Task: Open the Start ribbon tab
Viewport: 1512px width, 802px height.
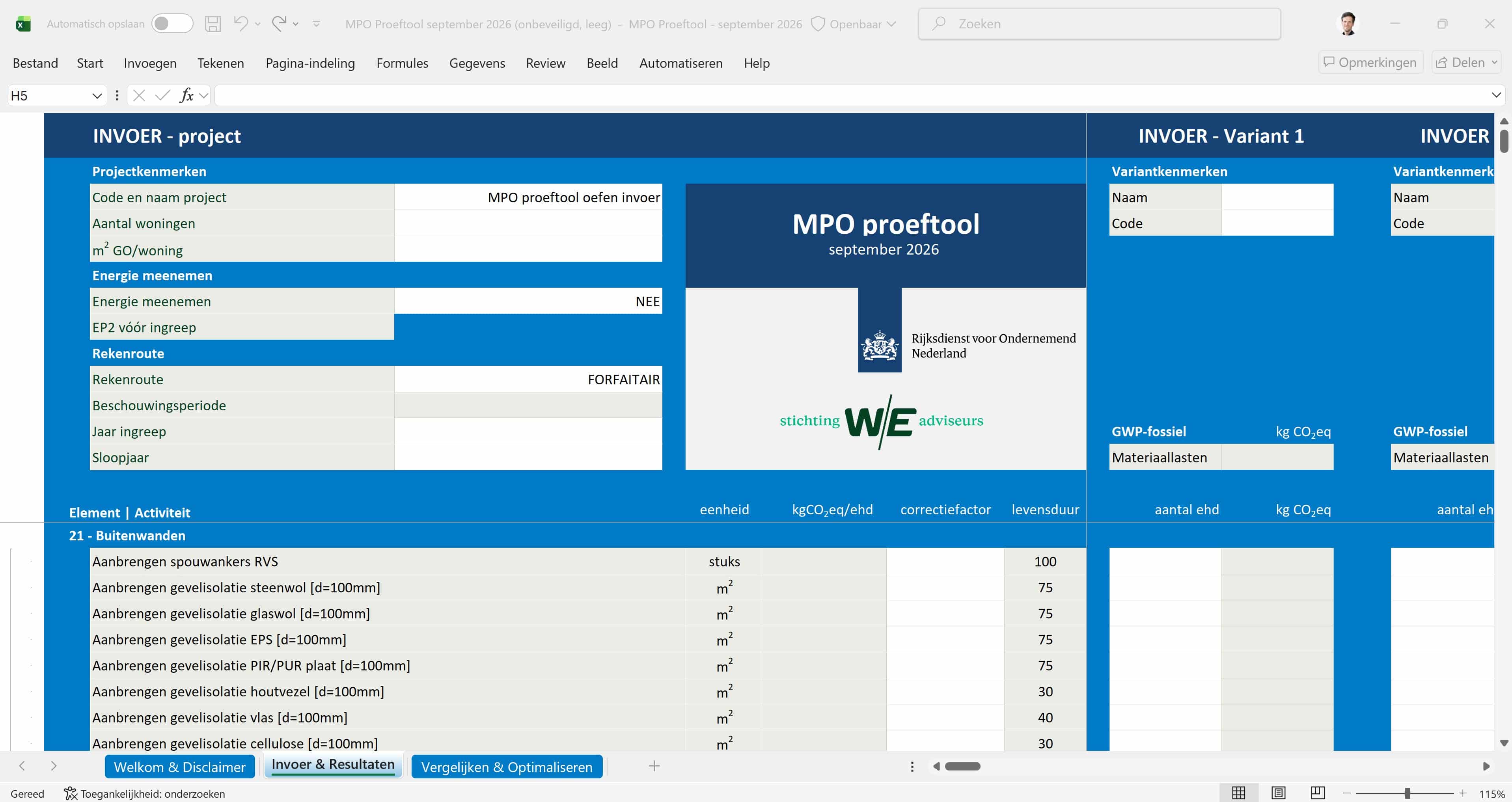Action: [90, 63]
